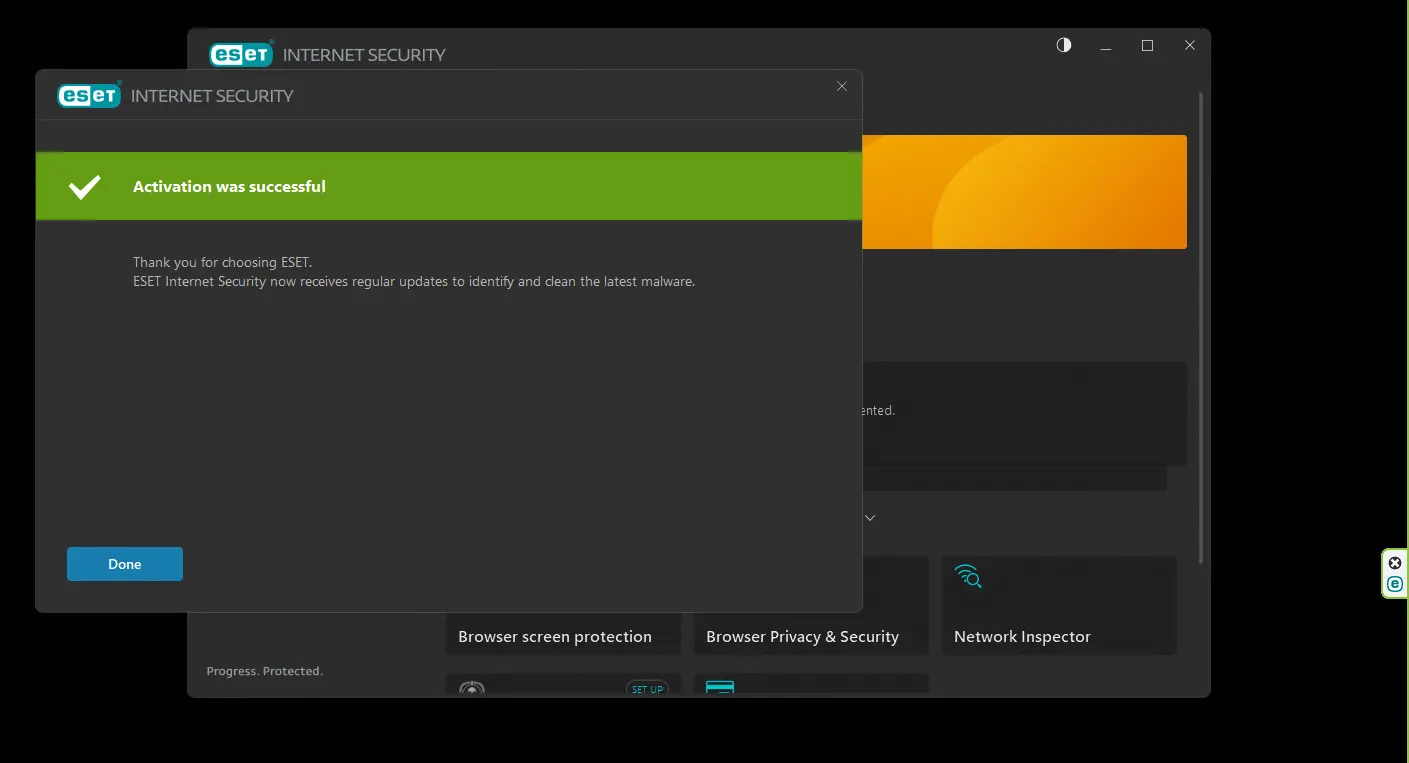The width and height of the screenshot is (1409, 763).
Task: Click black X icon on side widget
Action: (1395, 563)
